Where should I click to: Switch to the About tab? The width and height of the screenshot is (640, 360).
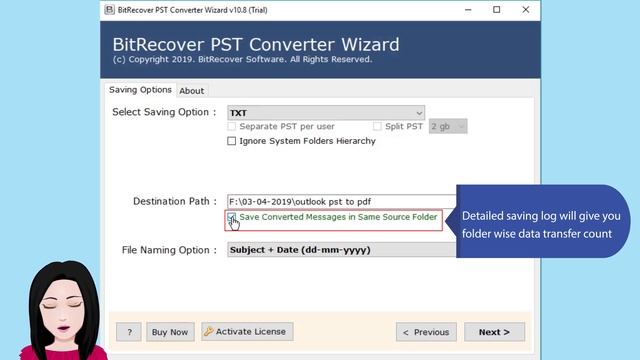pyautogui.click(x=191, y=91)
